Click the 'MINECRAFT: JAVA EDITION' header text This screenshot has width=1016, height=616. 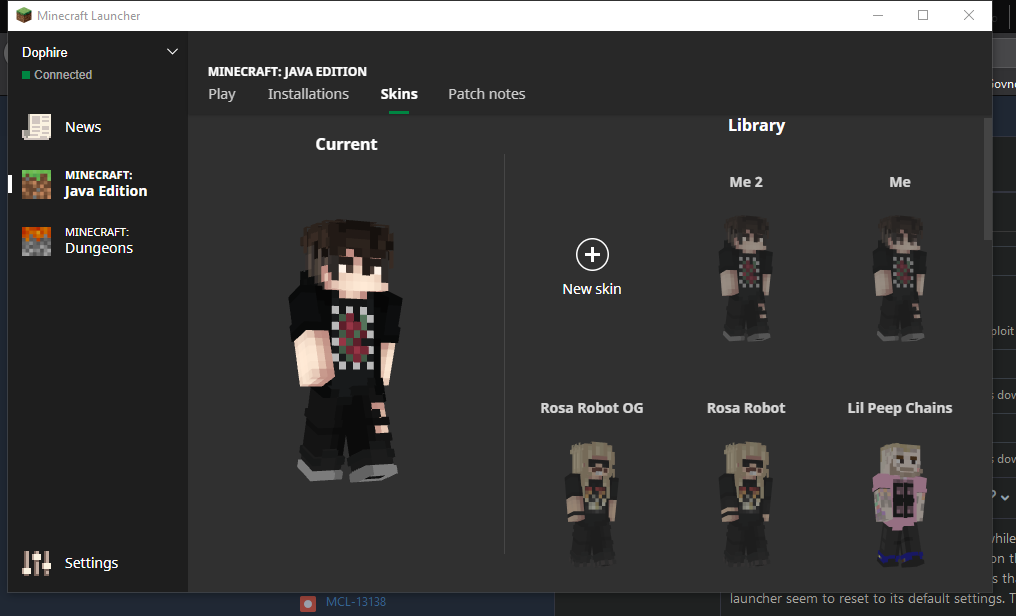pyautogui.click(x=287, y=71)
